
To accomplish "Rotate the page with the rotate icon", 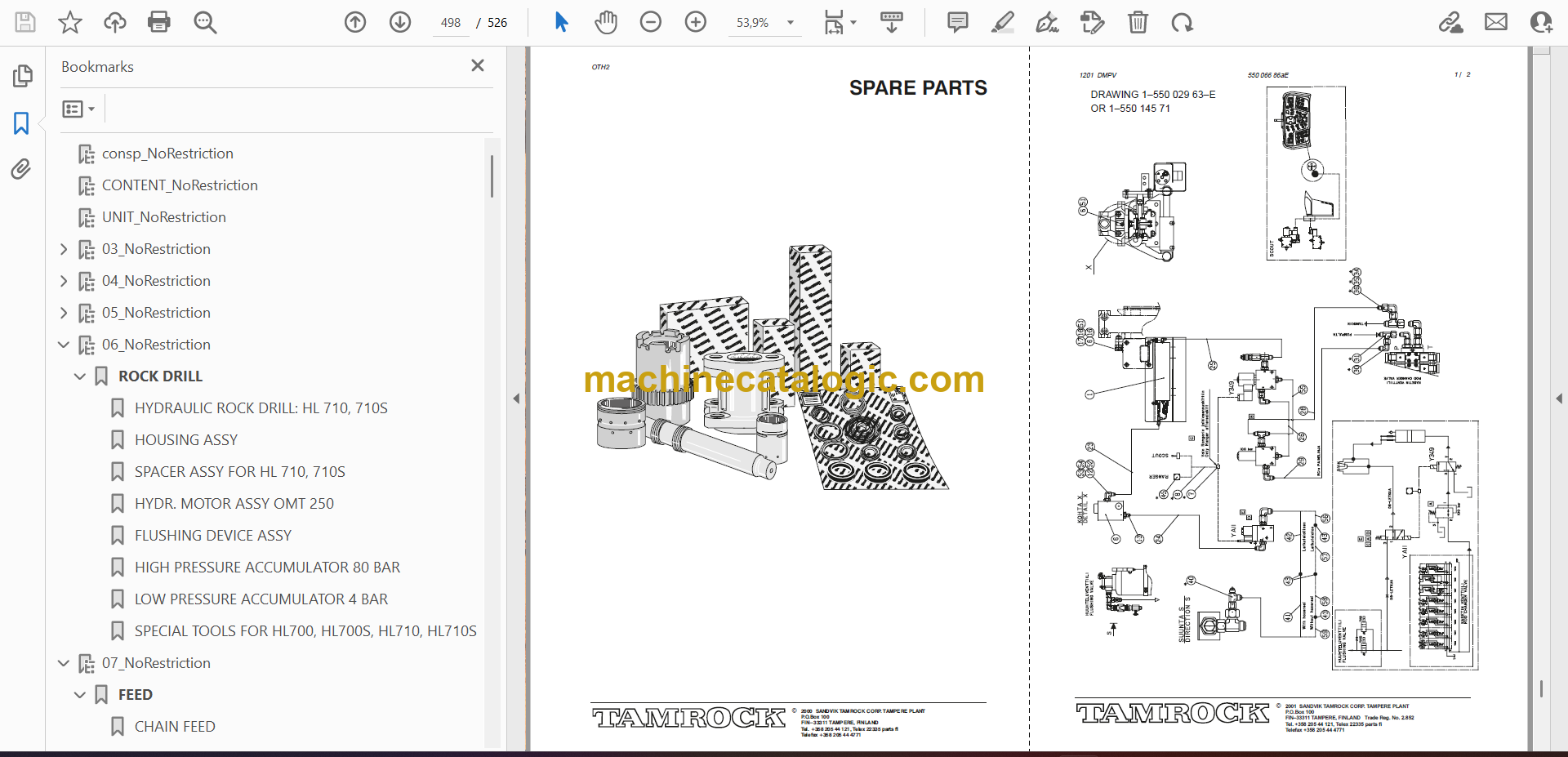I will click(x=1182, y=22).
